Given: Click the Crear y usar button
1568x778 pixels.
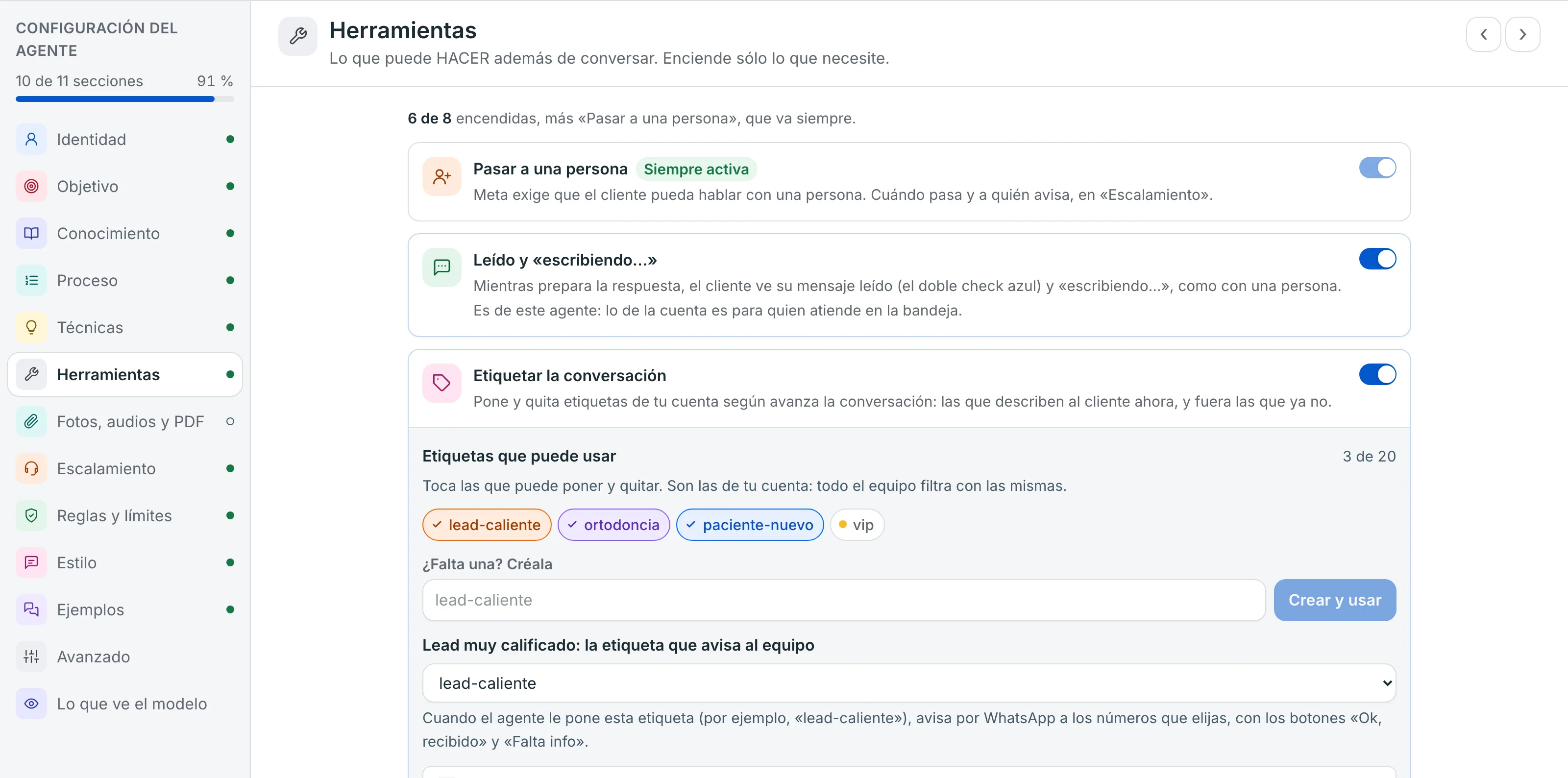Looking at the screenshot, I should click(1334, 600).
